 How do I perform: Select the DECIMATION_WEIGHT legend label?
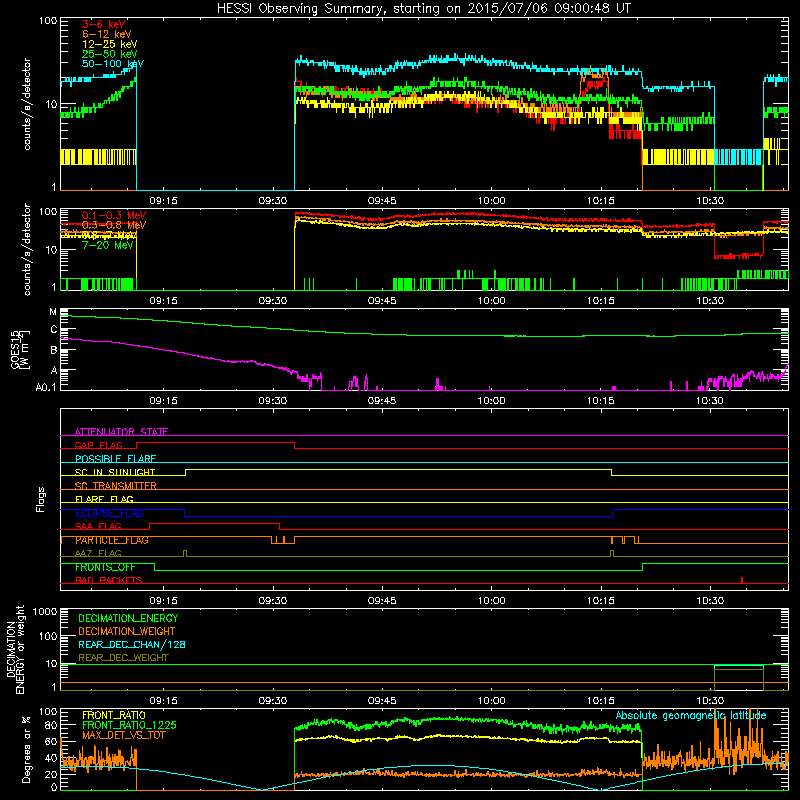pyautogui.click(x=127, y=631)
